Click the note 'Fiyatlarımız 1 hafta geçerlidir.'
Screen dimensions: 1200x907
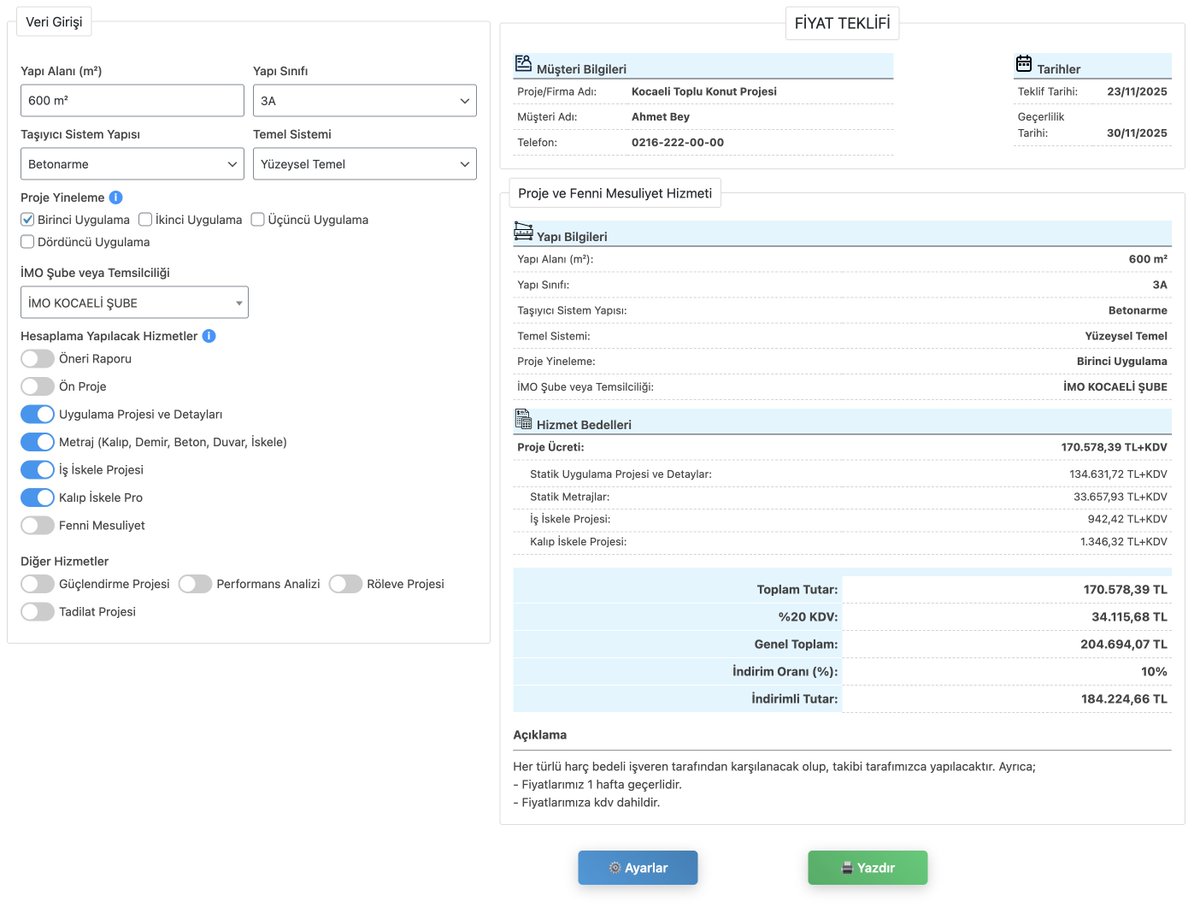coord(597,785)
